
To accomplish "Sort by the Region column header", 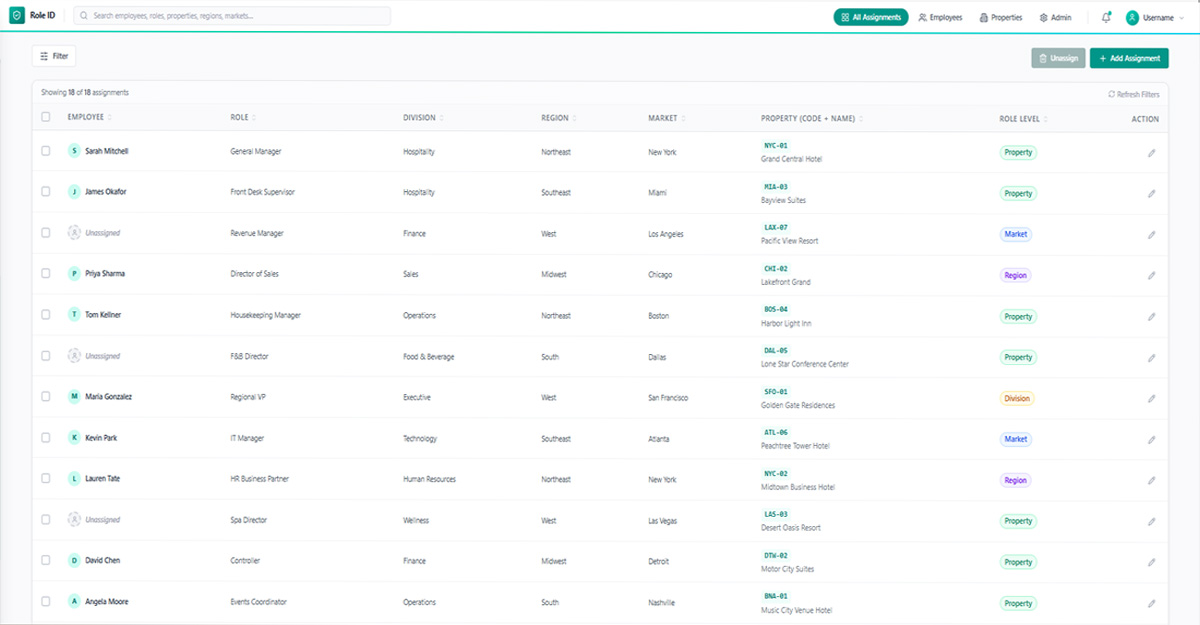I will point(559,118).
